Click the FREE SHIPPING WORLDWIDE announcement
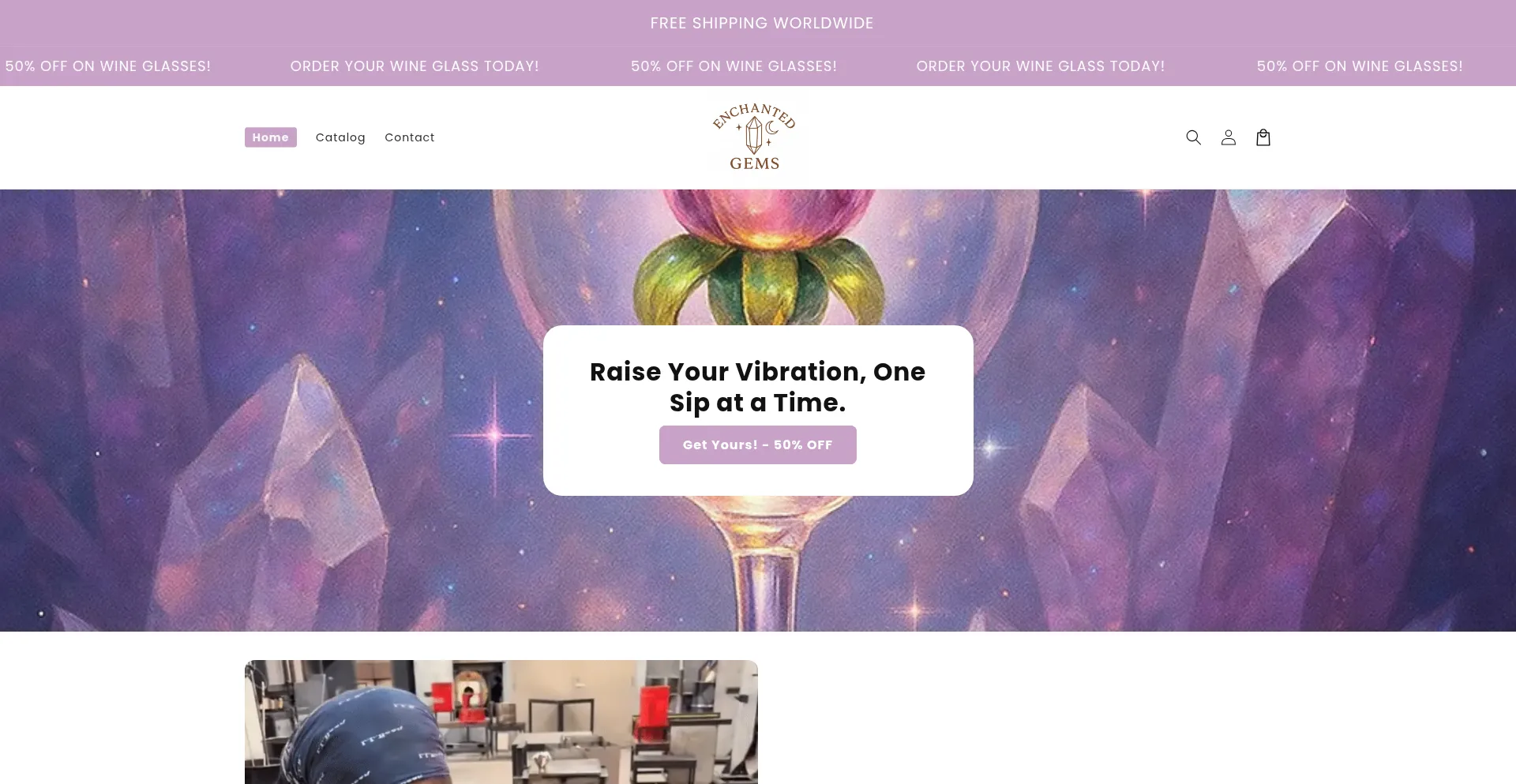 (761, 23)
